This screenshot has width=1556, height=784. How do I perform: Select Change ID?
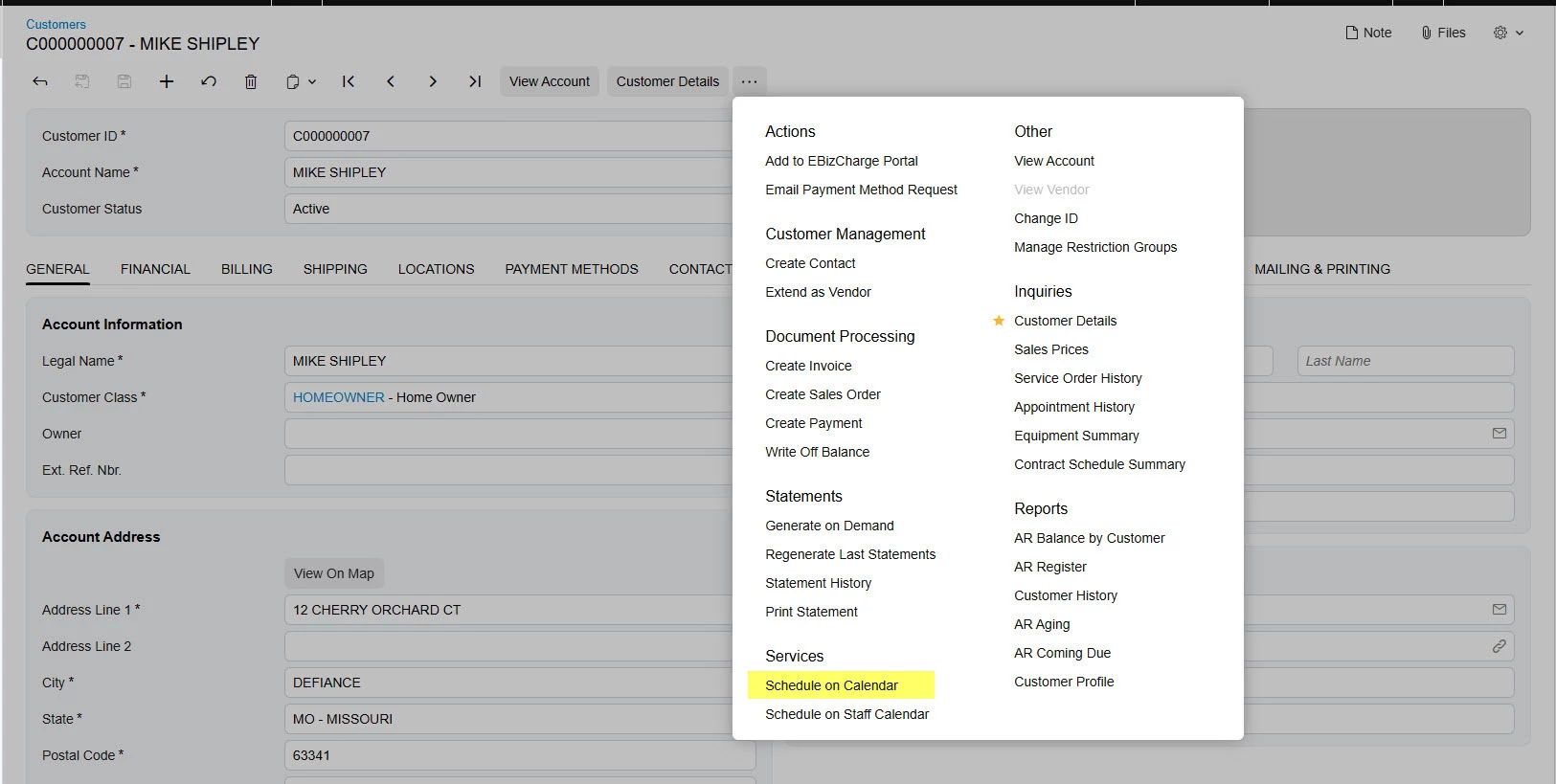pyautogui.click(x=1046, y=218)
